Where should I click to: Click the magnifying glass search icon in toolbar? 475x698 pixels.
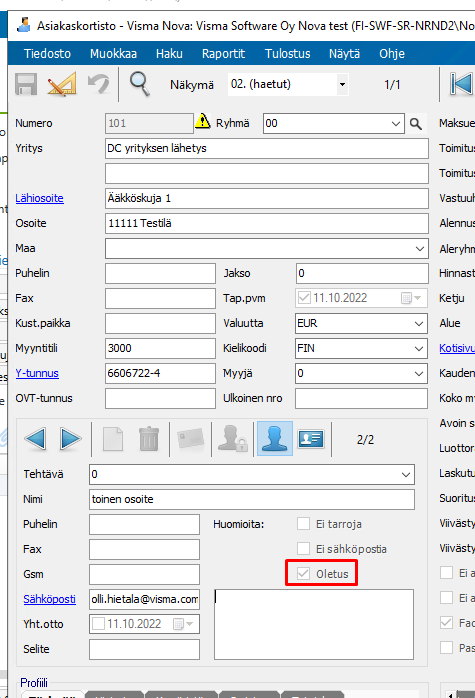(139, 84)
